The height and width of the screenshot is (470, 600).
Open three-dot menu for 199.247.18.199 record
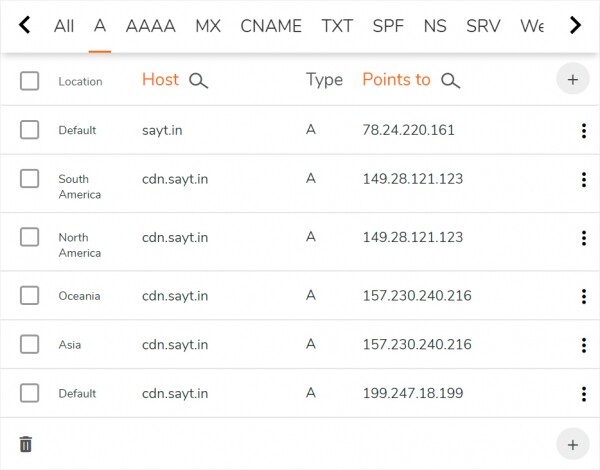pos(583,394)
